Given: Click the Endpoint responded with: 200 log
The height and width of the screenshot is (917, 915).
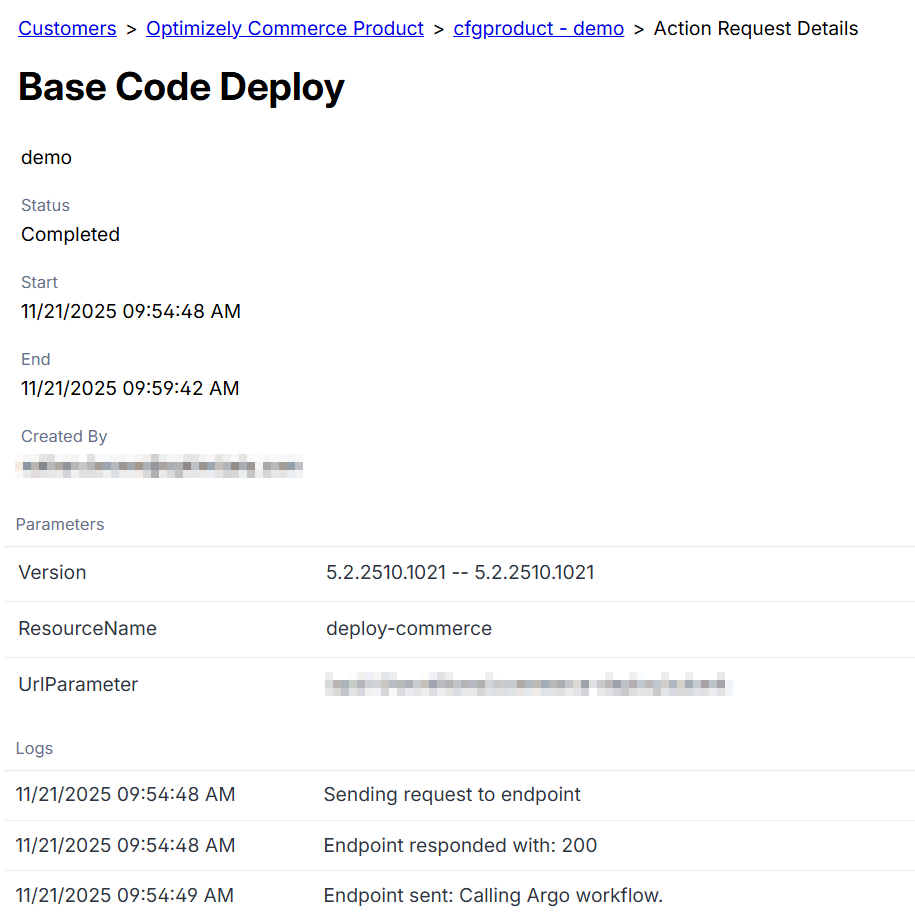Looking at the screenshot, I should [x=460, y=846].
